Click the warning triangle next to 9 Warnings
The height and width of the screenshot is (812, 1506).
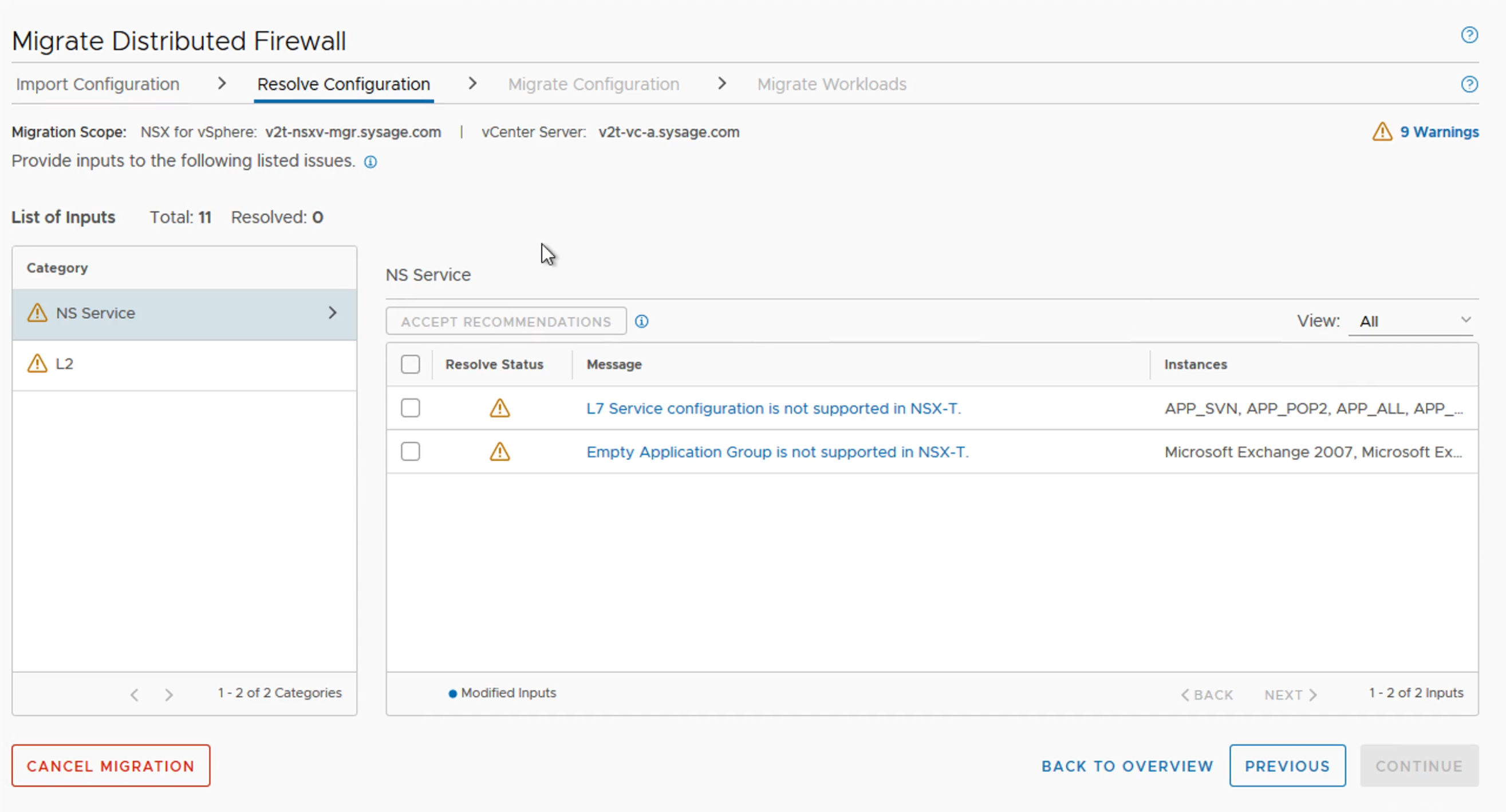tap(1382, 132)
